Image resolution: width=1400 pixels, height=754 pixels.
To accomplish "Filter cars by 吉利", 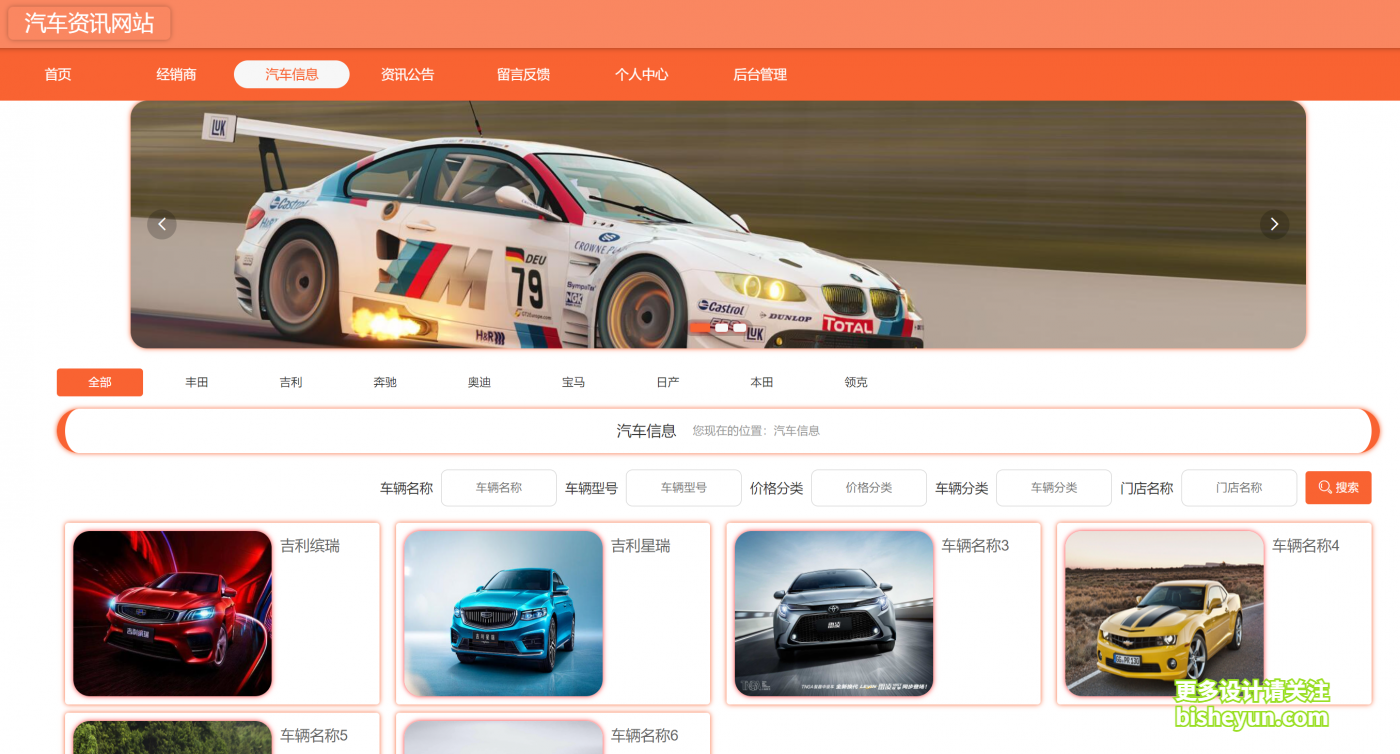I will (x=291, y=383).
